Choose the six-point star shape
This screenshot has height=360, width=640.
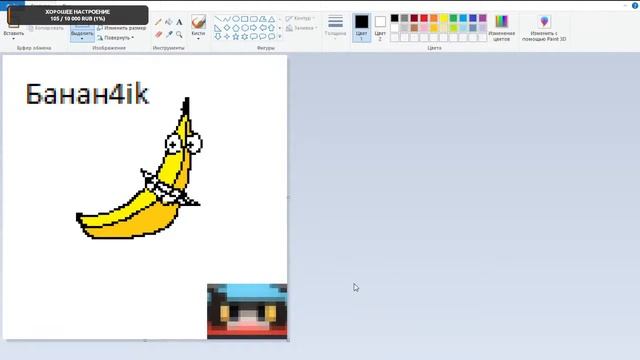[x=244, y=37]
